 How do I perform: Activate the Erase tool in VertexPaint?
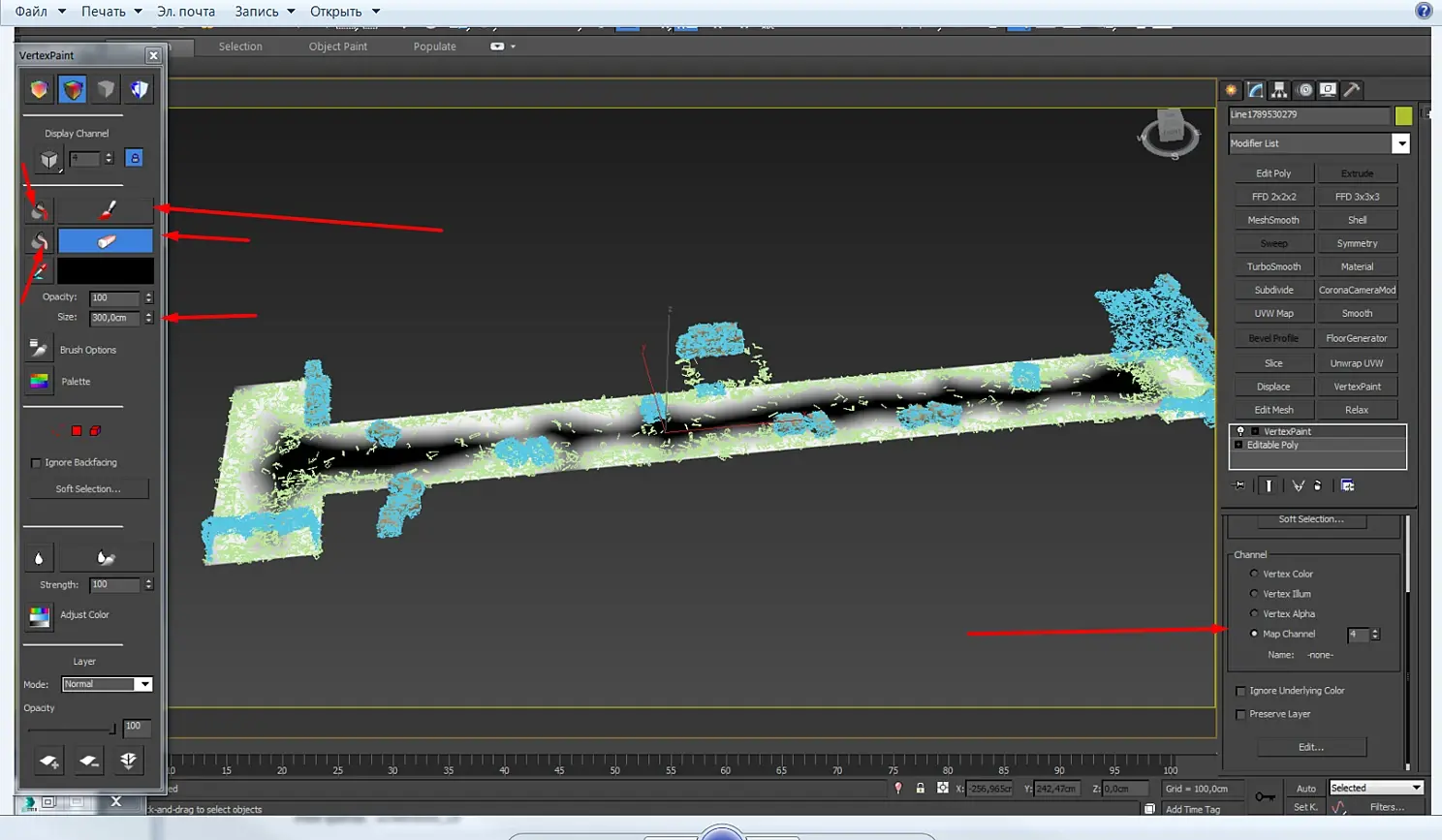pyautogui.click(x=106, y=240)
